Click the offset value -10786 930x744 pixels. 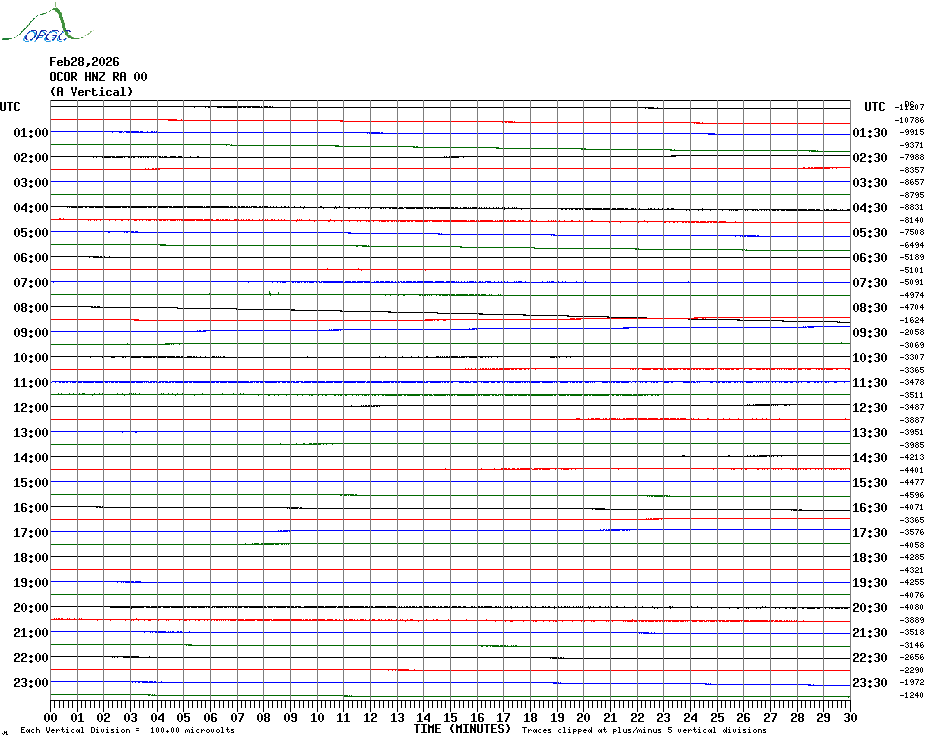[x=910, y=120]
